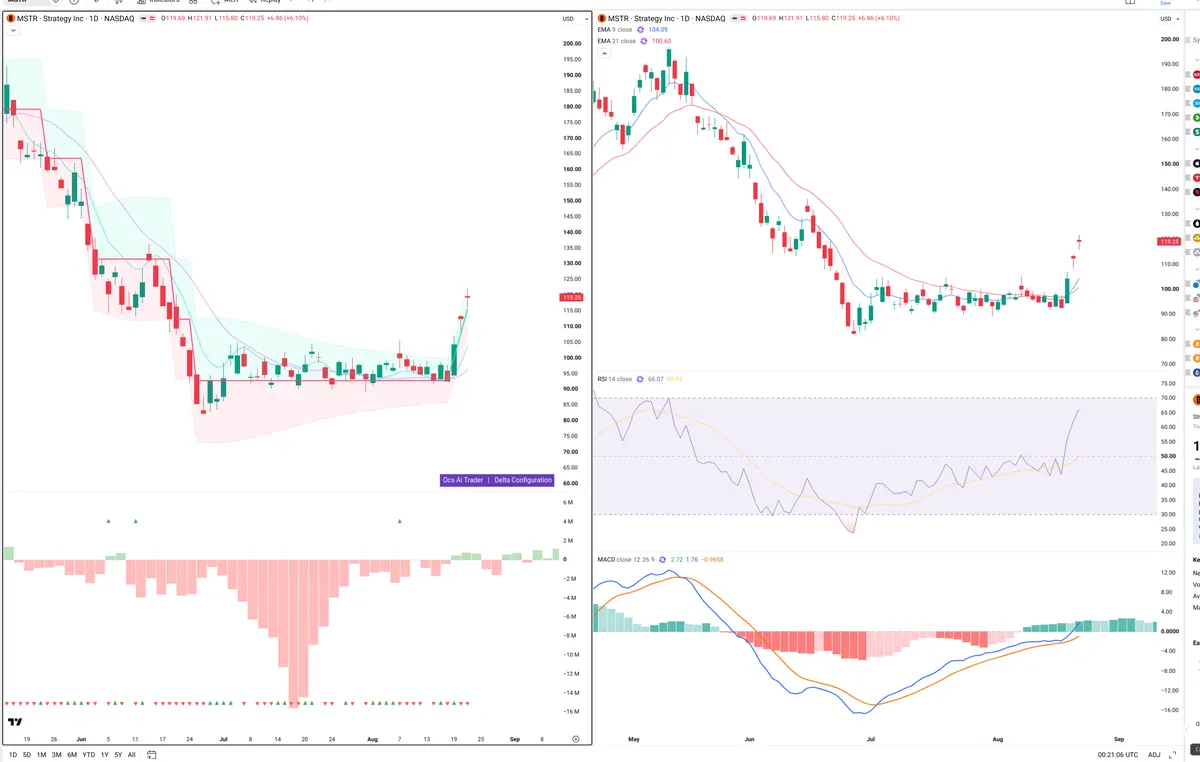Image resolution: width=1200 pixels, height=762 pixels.
Task: Click RSI value 66.07
Action: (x=656, y=379)
